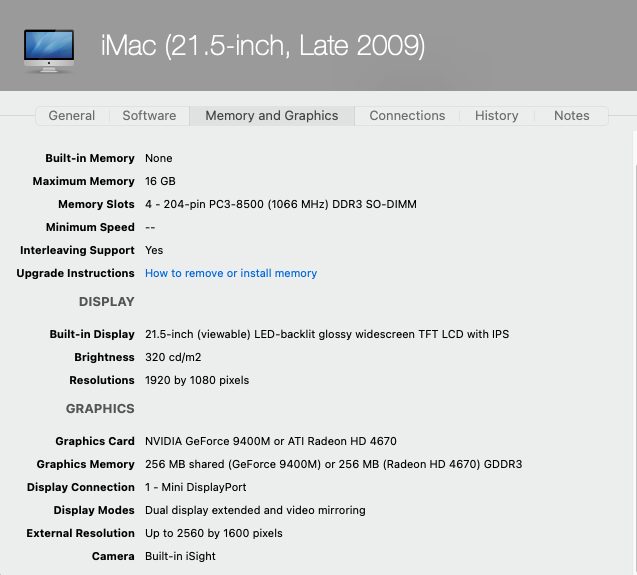Click the 'DISPLAY' section heading
Viewport: 637px width, 575px height.
(106, 302)
